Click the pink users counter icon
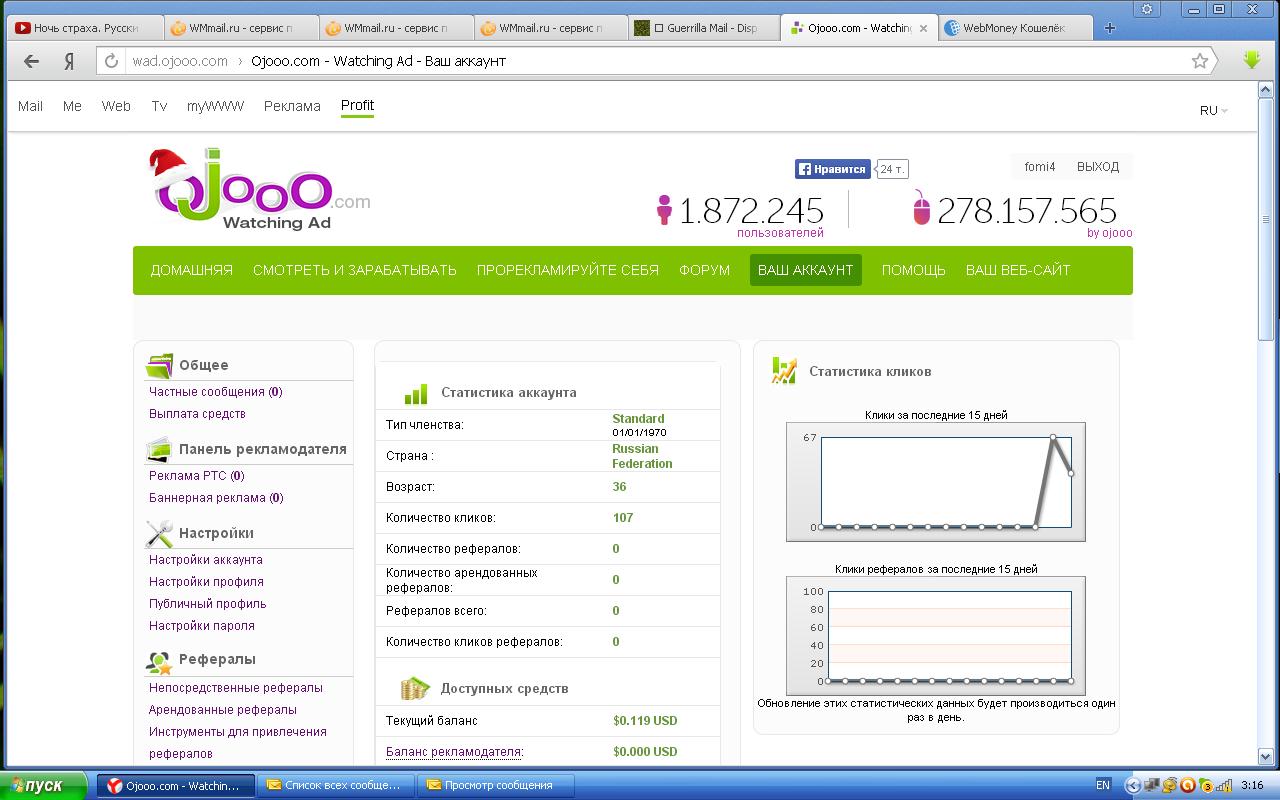Screen dimensions: 1280x800 664,211
